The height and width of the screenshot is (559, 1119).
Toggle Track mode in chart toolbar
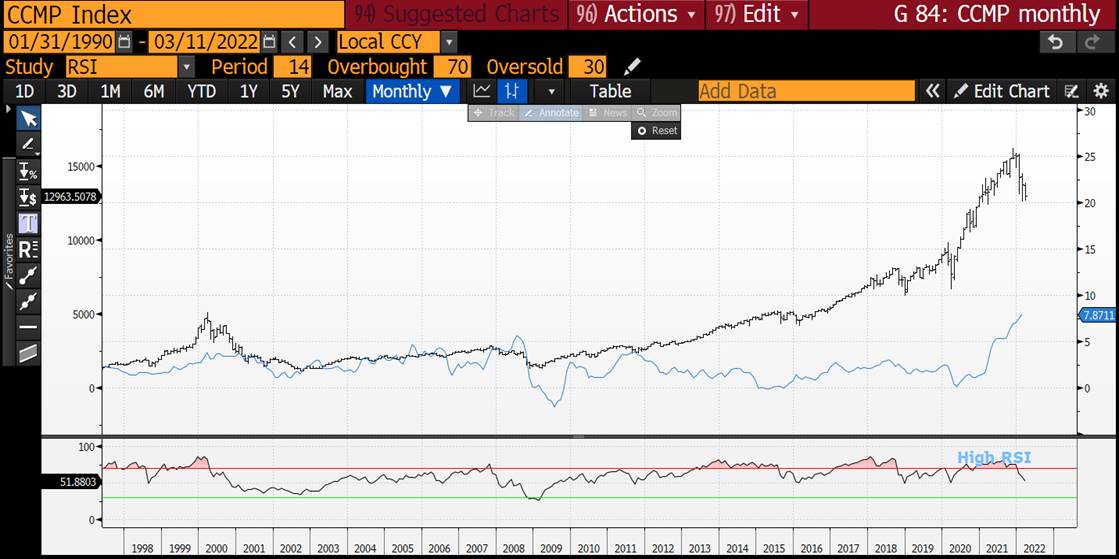point(493,113)
